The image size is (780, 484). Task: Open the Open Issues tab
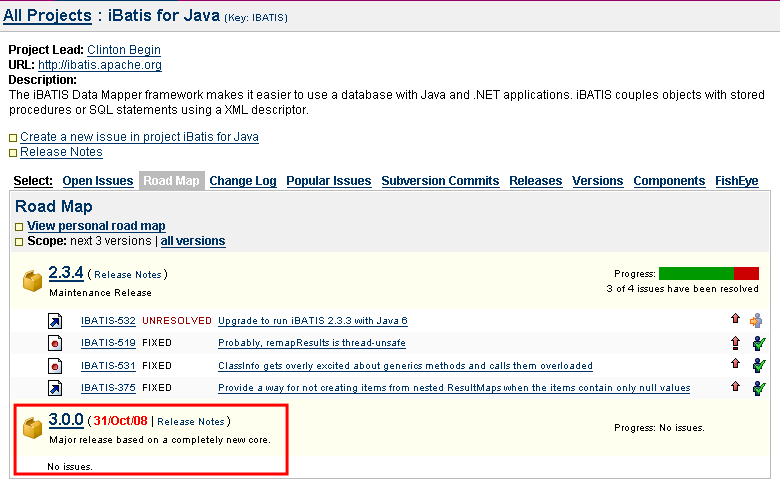(x=98, y=181)
